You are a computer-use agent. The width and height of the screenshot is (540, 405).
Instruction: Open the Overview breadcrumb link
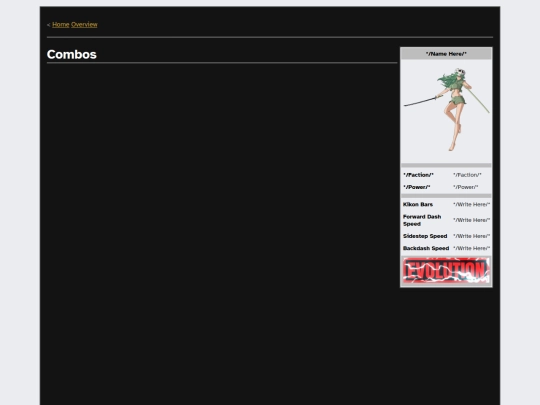[x=84, y=24]
